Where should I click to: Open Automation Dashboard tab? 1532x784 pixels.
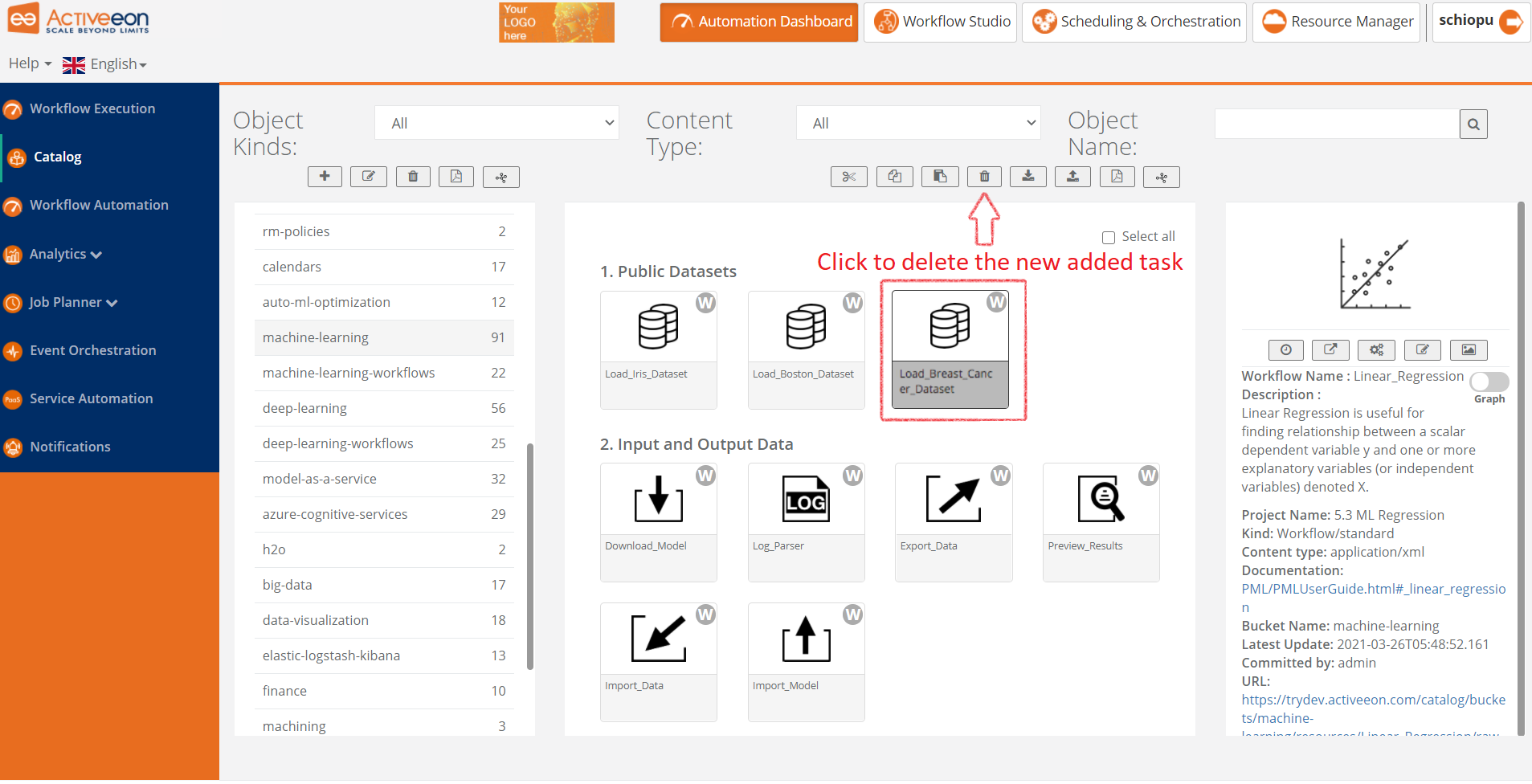coord(759,22)
